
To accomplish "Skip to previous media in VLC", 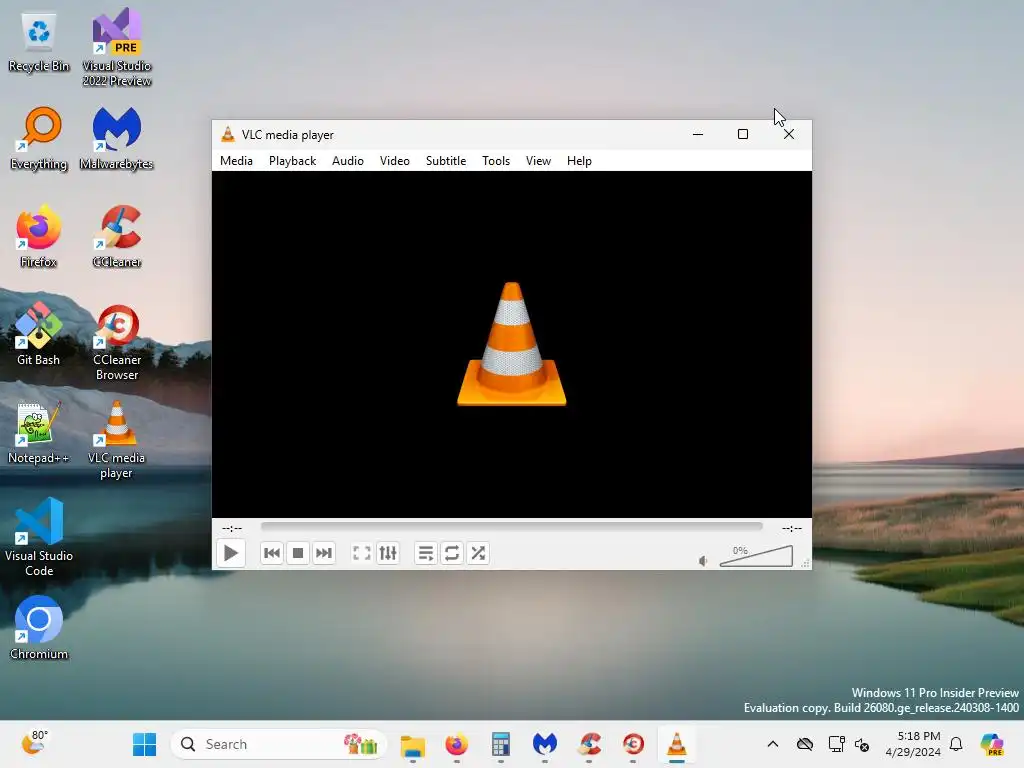I will point(272,553).
